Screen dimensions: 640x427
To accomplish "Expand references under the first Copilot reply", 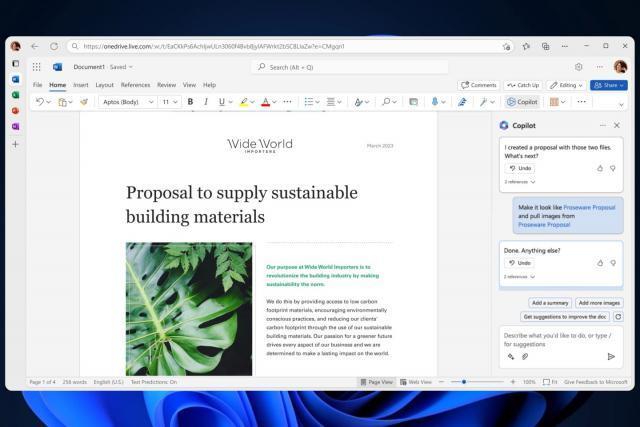I will tap(520, 182).
